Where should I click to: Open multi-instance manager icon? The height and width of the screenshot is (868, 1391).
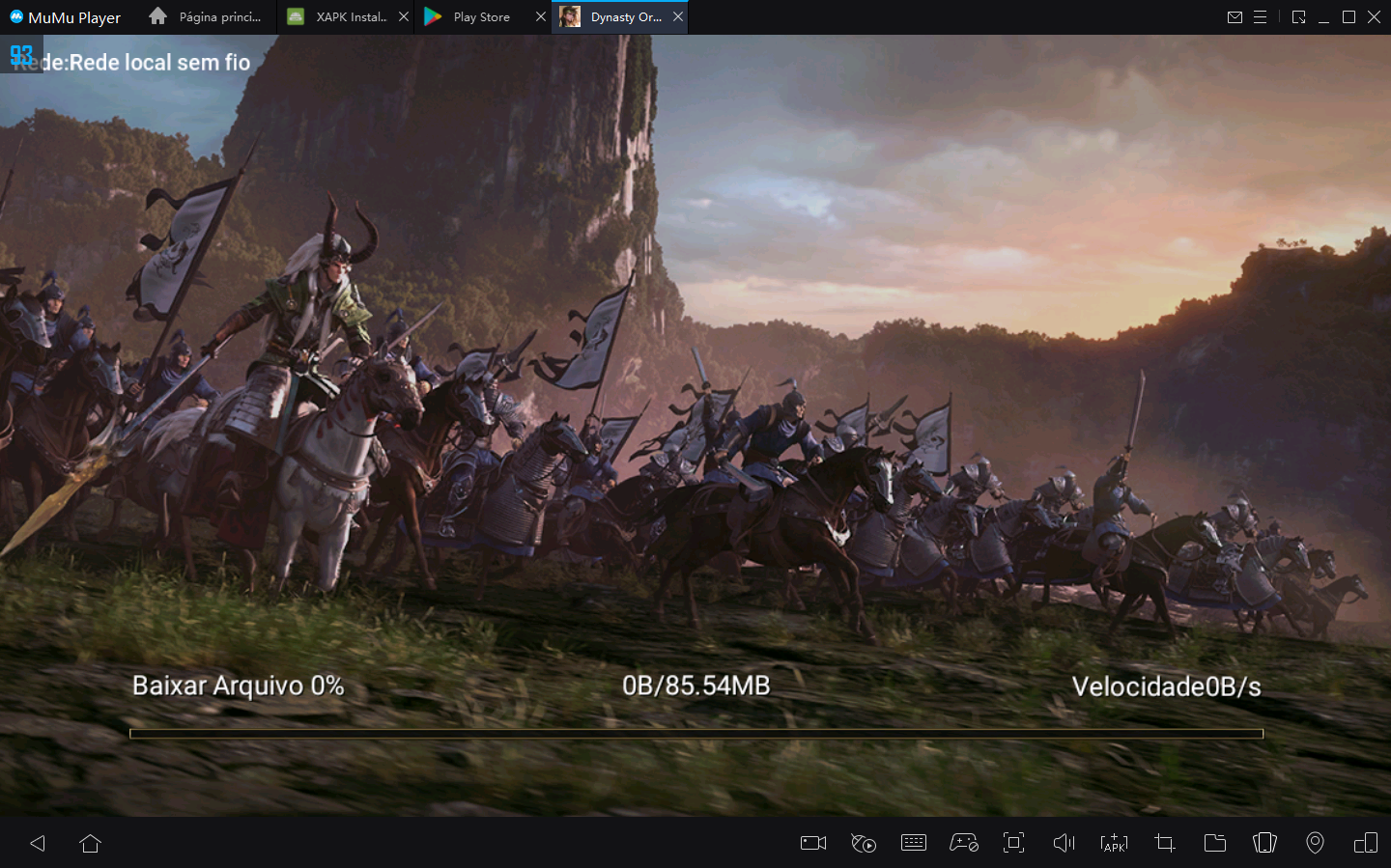(1366, 843)
